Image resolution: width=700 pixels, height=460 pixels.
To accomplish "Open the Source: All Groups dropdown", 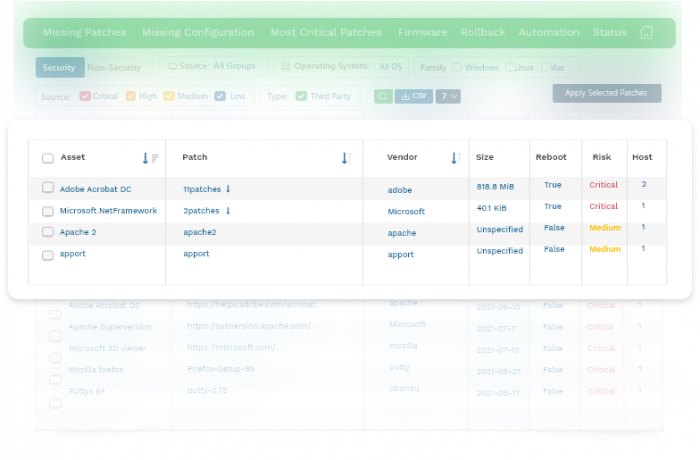I will click(x=213, y=66).
